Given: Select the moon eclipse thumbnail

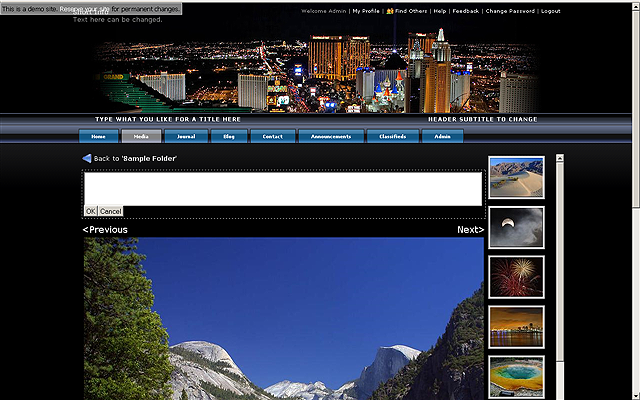Looking at the screenshot, I should pyautogui.click(x=516, y=227).
